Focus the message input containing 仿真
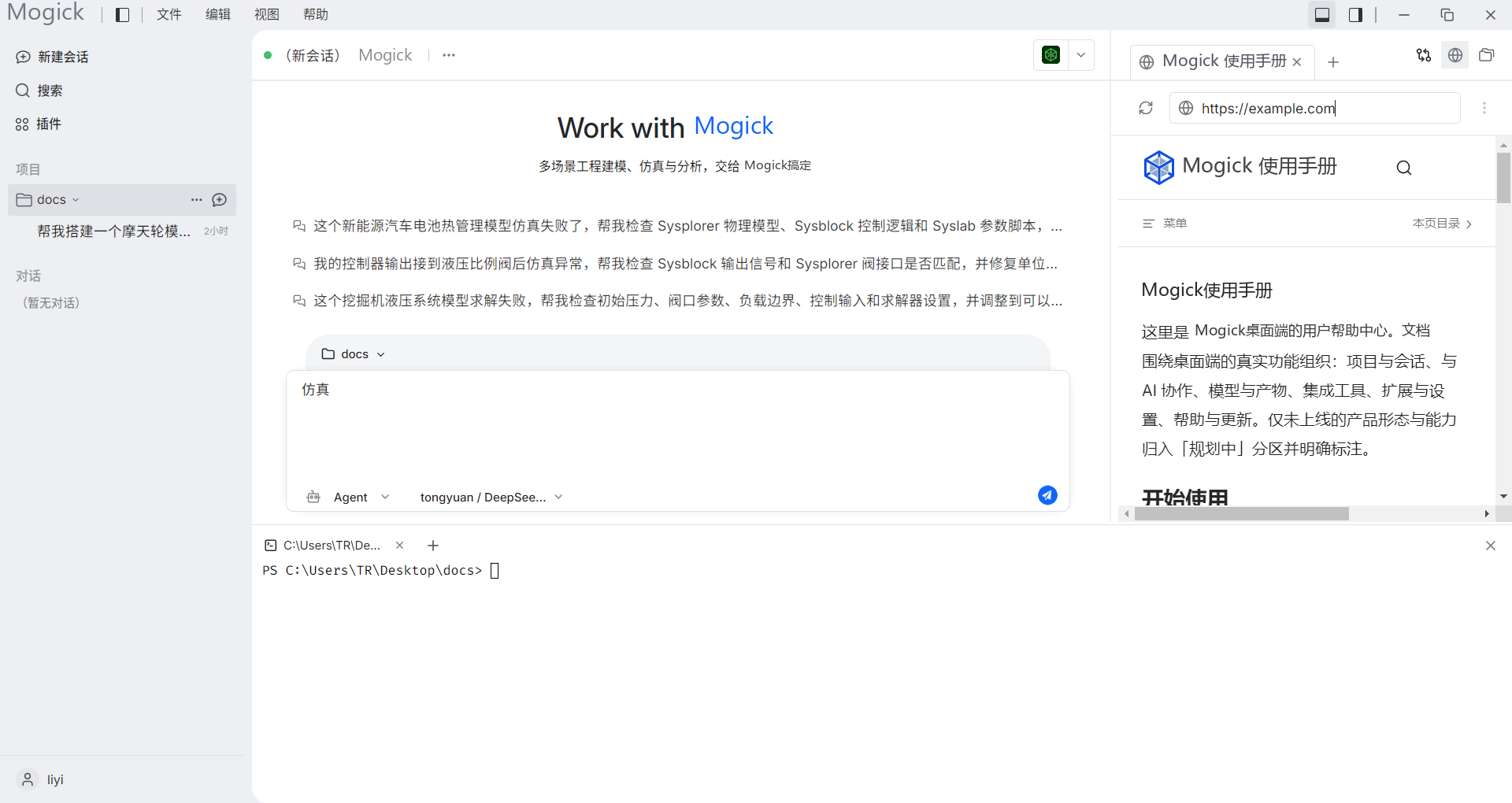Viewport: 1512px width, 803px height. pos(677,425)
